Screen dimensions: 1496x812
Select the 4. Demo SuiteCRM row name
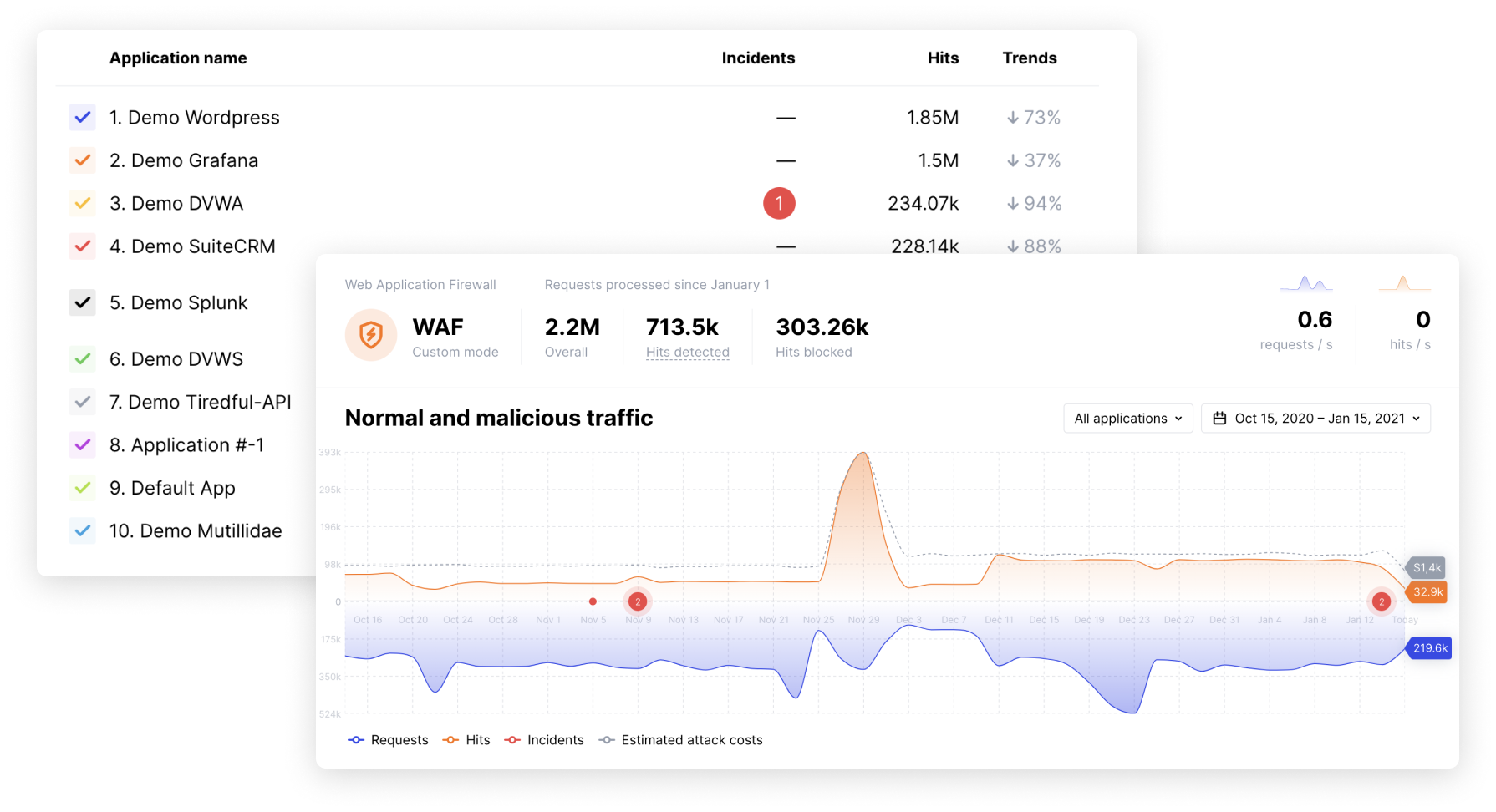192,246
